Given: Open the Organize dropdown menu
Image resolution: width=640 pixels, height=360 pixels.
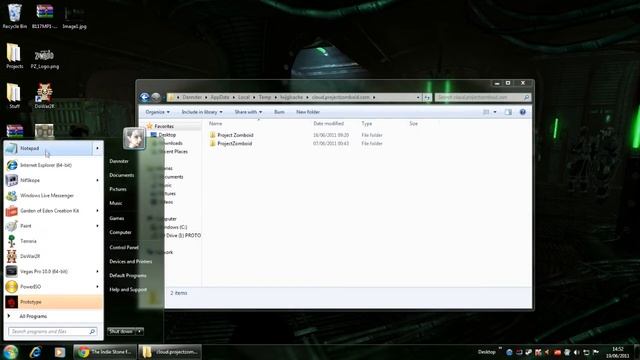Looking at the screenshot, I should click(158, 112).
